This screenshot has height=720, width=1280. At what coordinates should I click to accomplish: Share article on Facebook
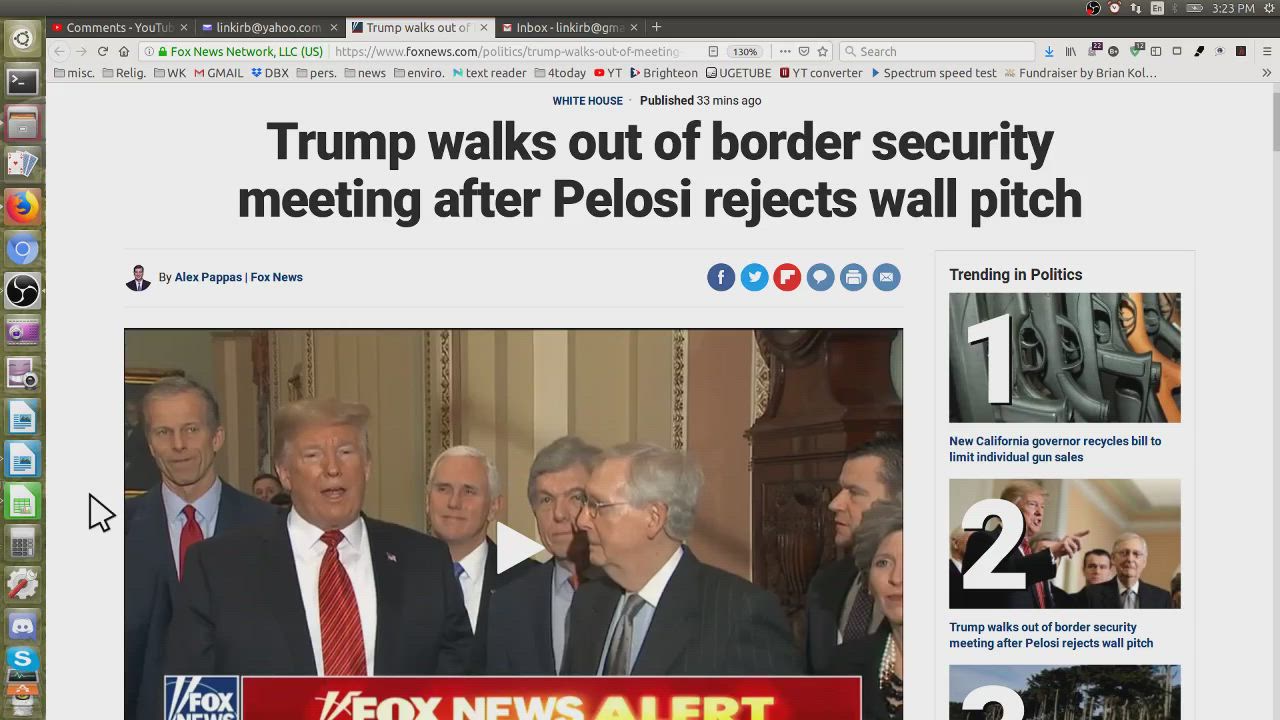(x=721, y=277)
